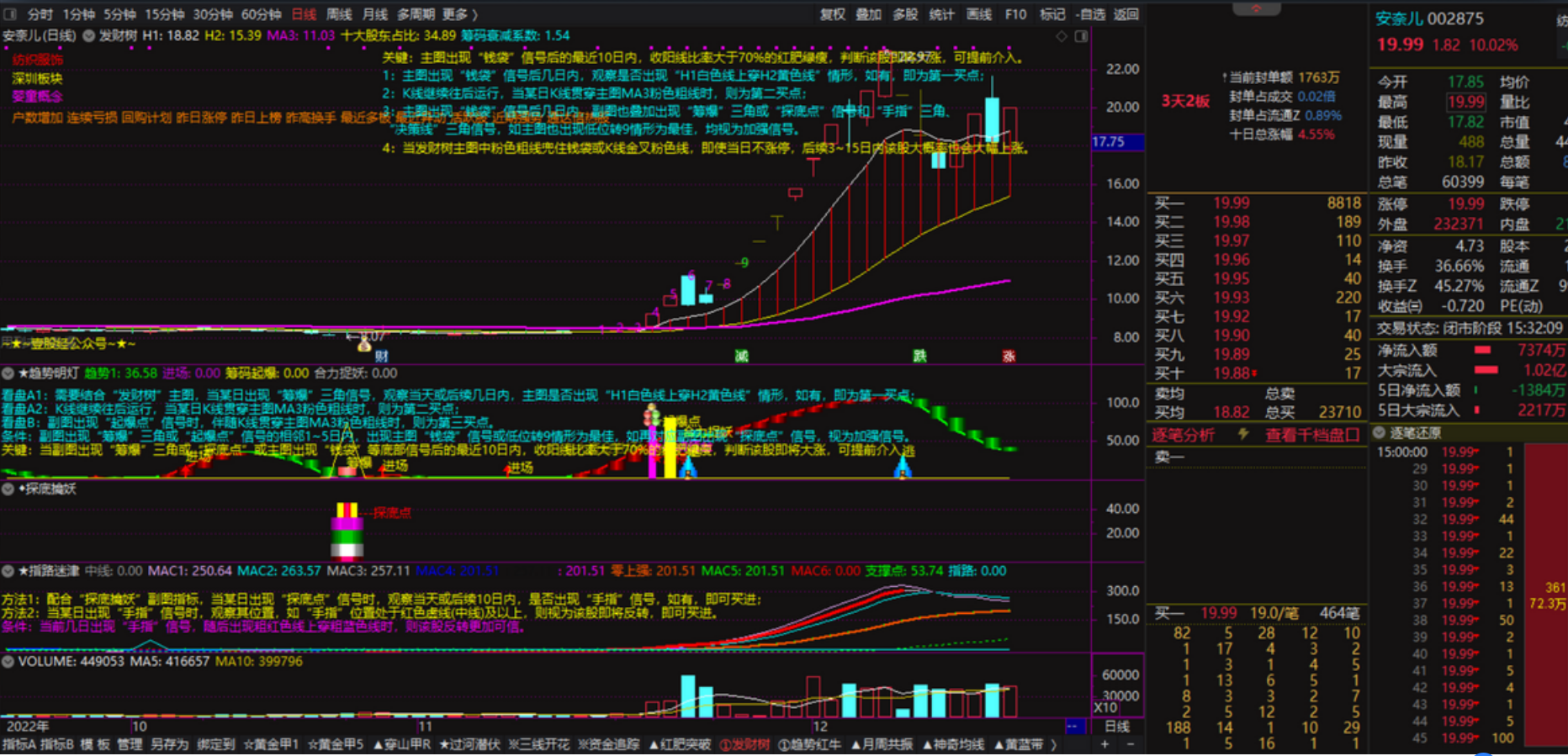Screen dimensions: 1568x756
Task: Click the green 跌 marker on the chart
Action: pyautogui.click(x=920, y=356)
